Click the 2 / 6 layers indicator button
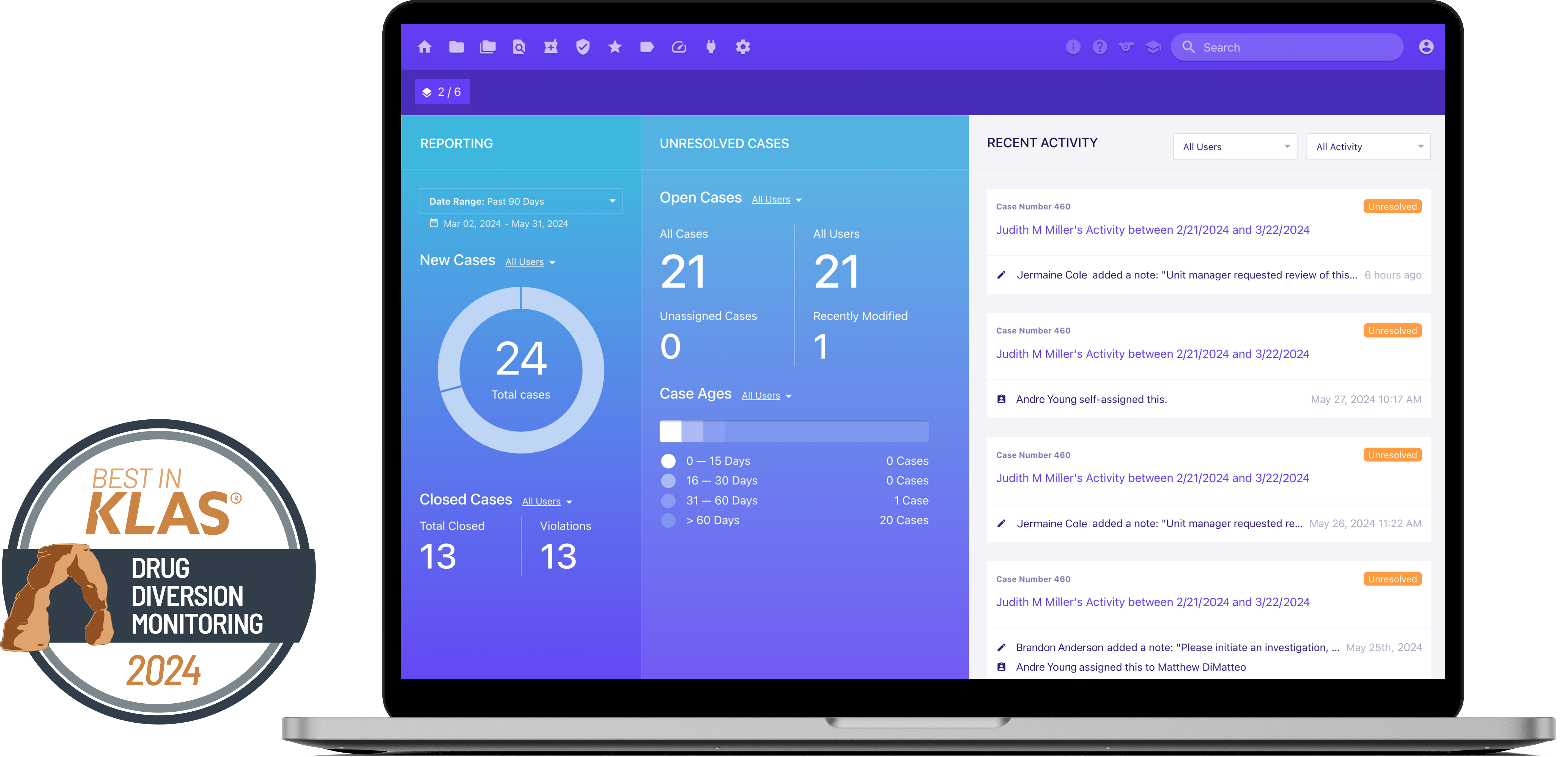 point(443,92)
